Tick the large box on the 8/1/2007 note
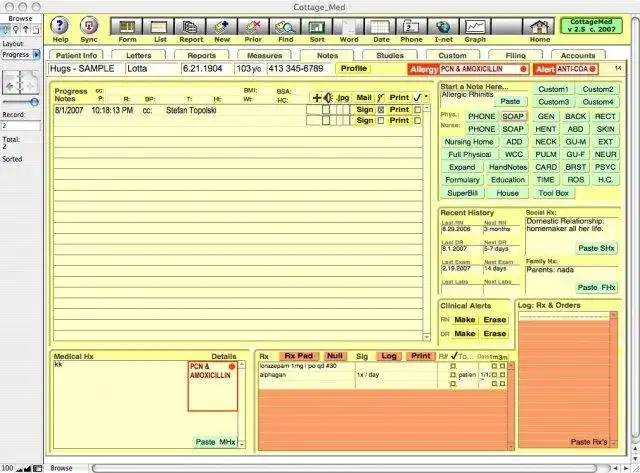This screenshot has width=640, height=473. [326, 110]
